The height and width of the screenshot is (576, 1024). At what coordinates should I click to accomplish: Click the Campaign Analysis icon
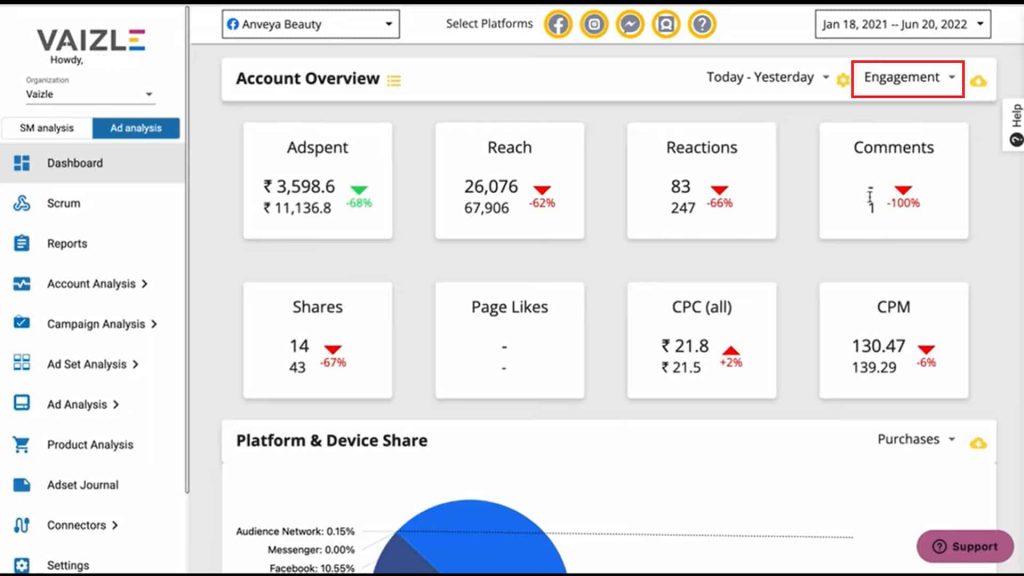pyautogui.click(x=22, y=323)
